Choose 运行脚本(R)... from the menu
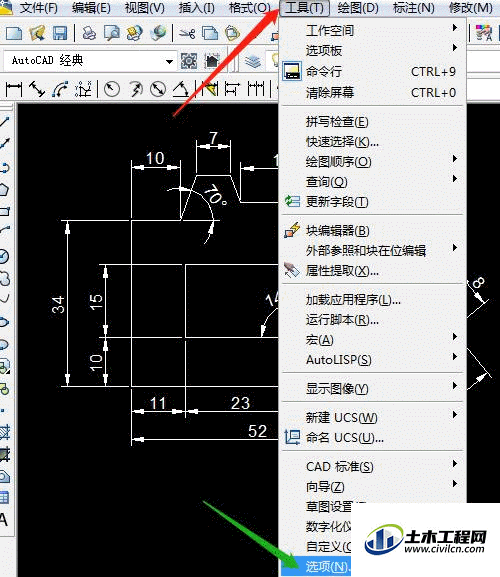The image size is (500, 577). [x=373, y=320]
